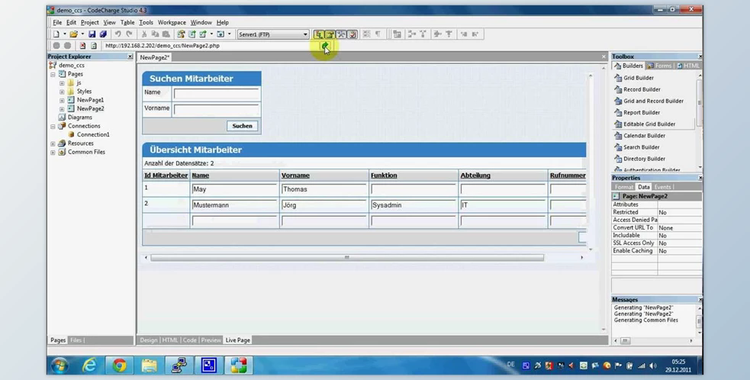Sort by the Vorname column header link

[x=295, y=176]
